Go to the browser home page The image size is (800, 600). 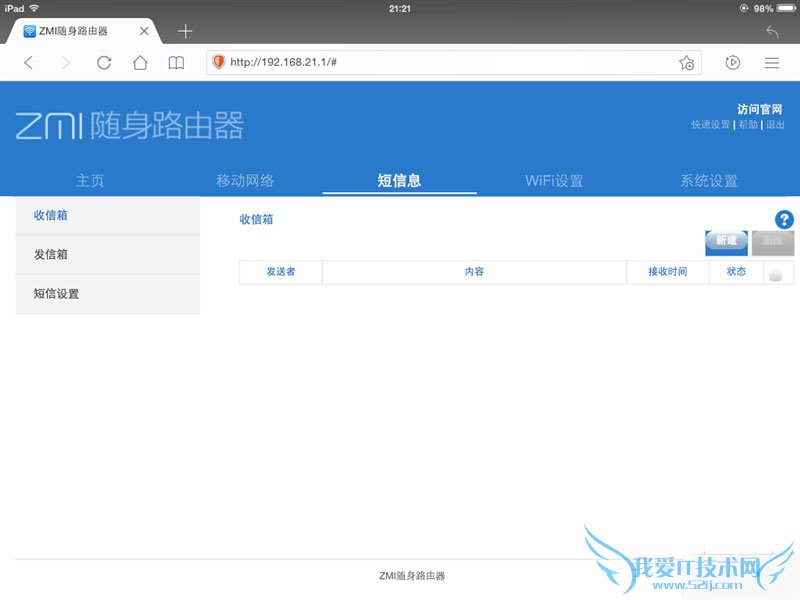tap(140, 62)
